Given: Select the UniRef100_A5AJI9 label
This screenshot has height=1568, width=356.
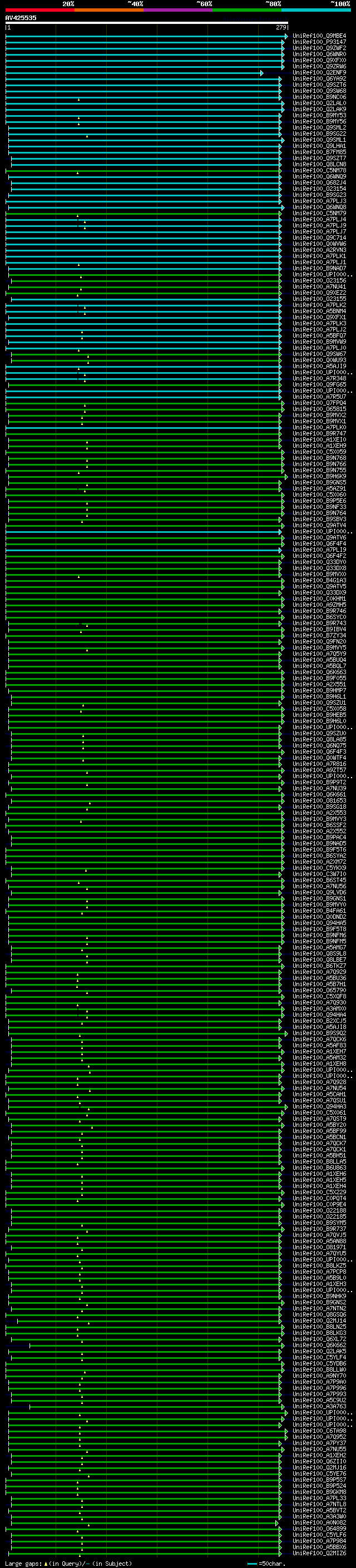Looking at the screenshot, I should [x=319, y=367].
